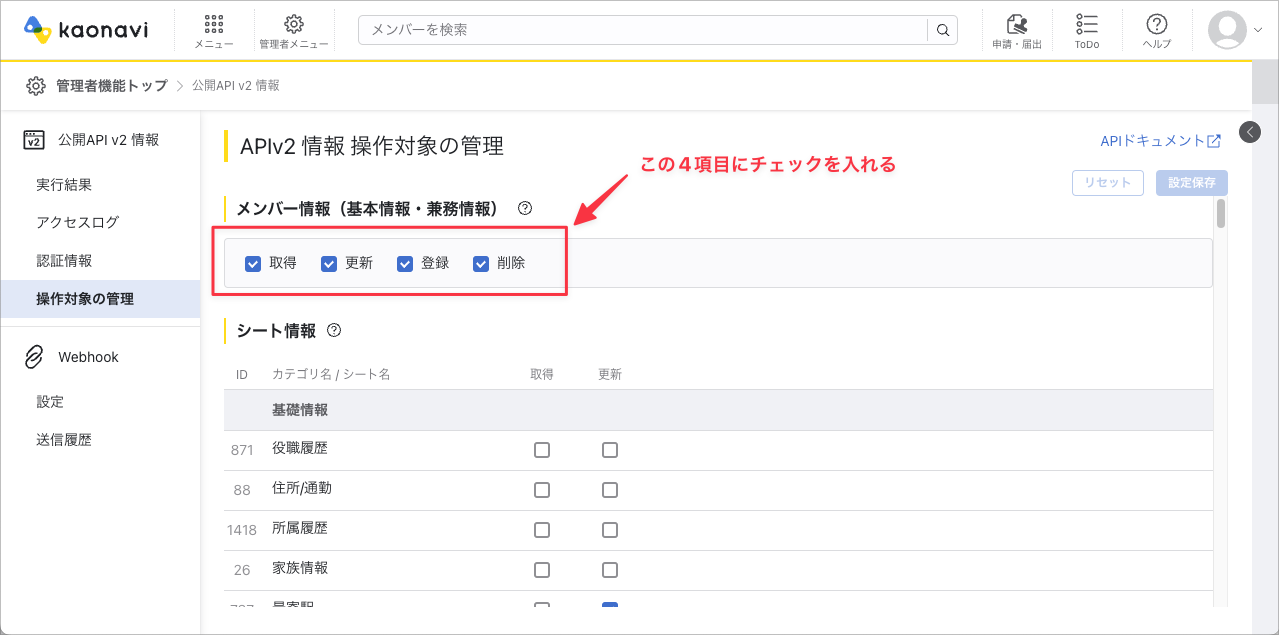
Task: Check 更新 for 役職履歴 row
Action: point(610,450)
